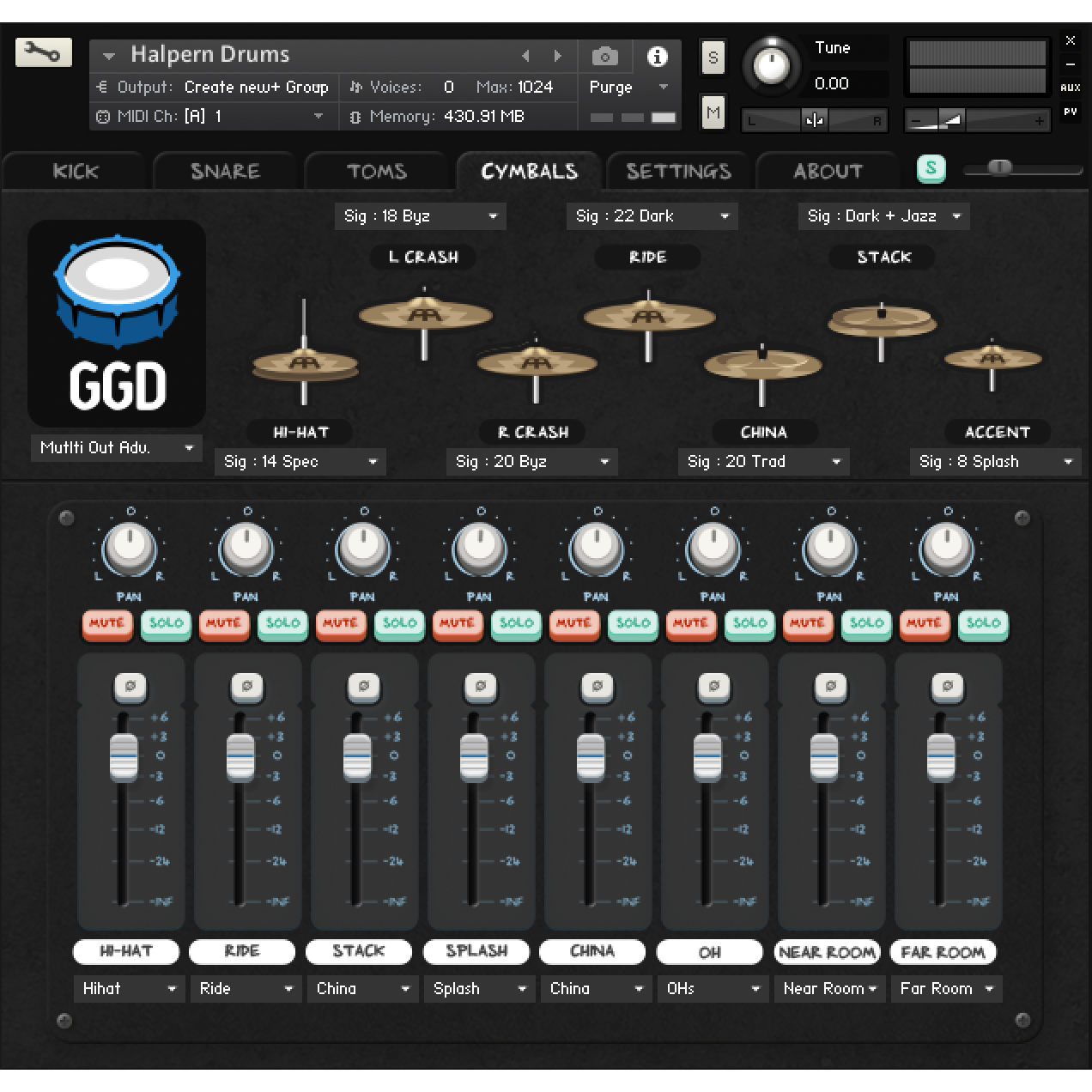Open the Near Room output dropdown
This screenshot has height=1092, width=1092.
[828, 988]
